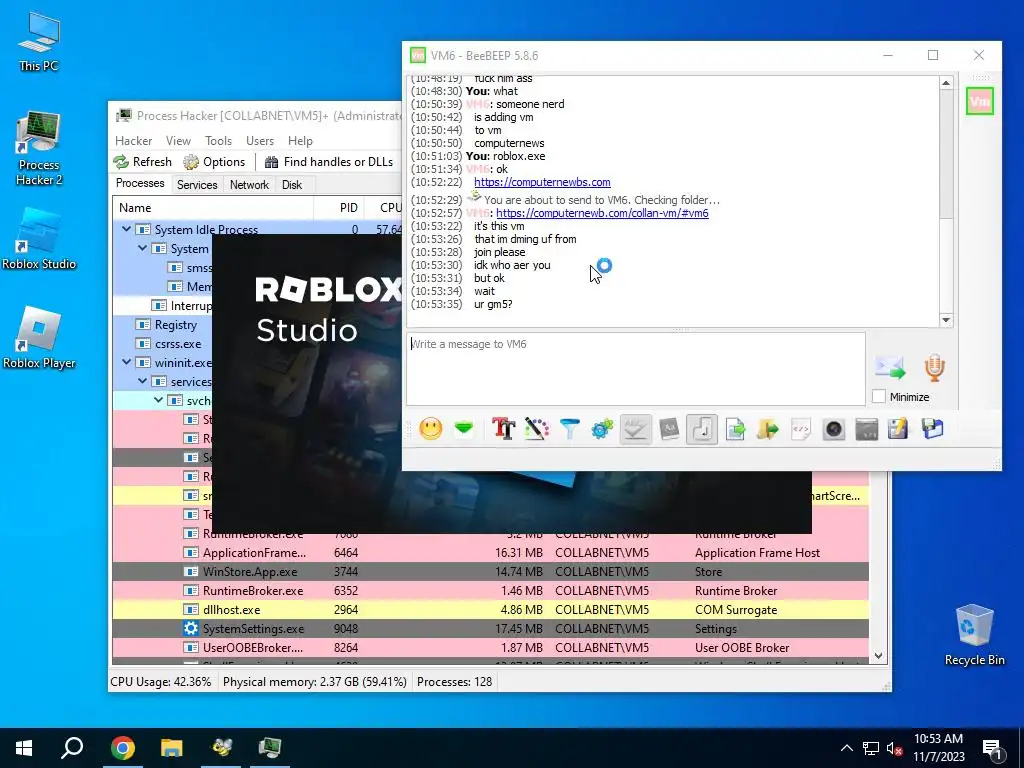The height and width of the screenshot is (768, 1024).
Task: Click the chat scrollbar down arrow
Action: click(946, 320)
